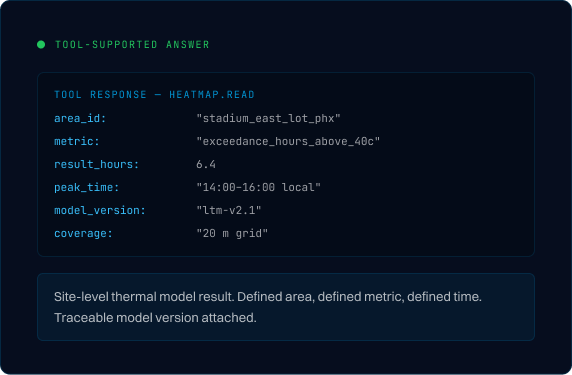
Task: Click the Traceable model version attached text
Action: [x=155, y=318]
